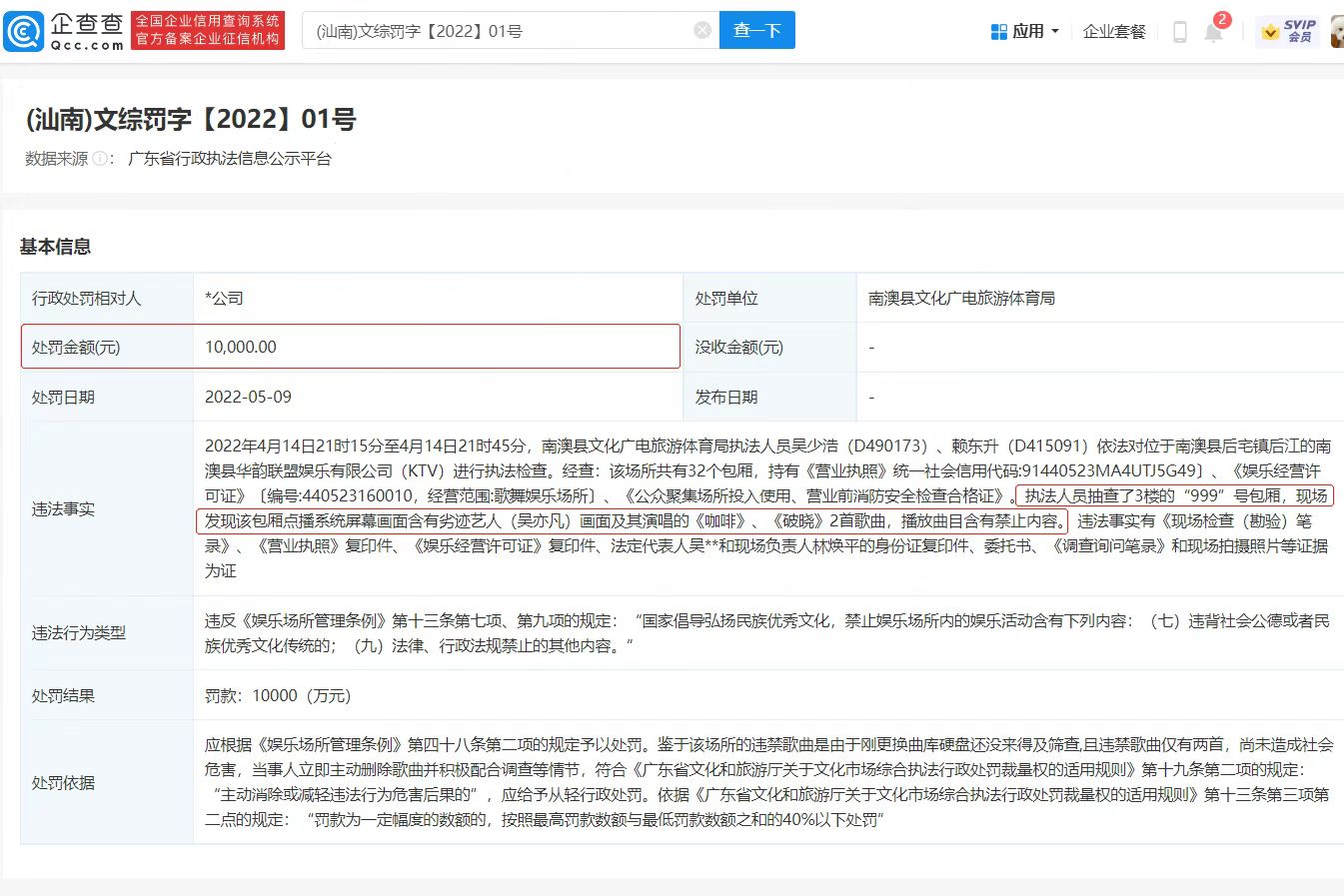Image resolution: width=1344 pixels, height=896 pixels.
Task: Open the mobile phone app icon
Action: [1179, 32]
